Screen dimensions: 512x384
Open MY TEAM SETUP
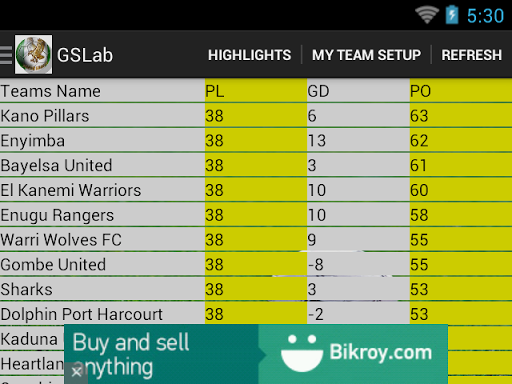pos(366,55)
